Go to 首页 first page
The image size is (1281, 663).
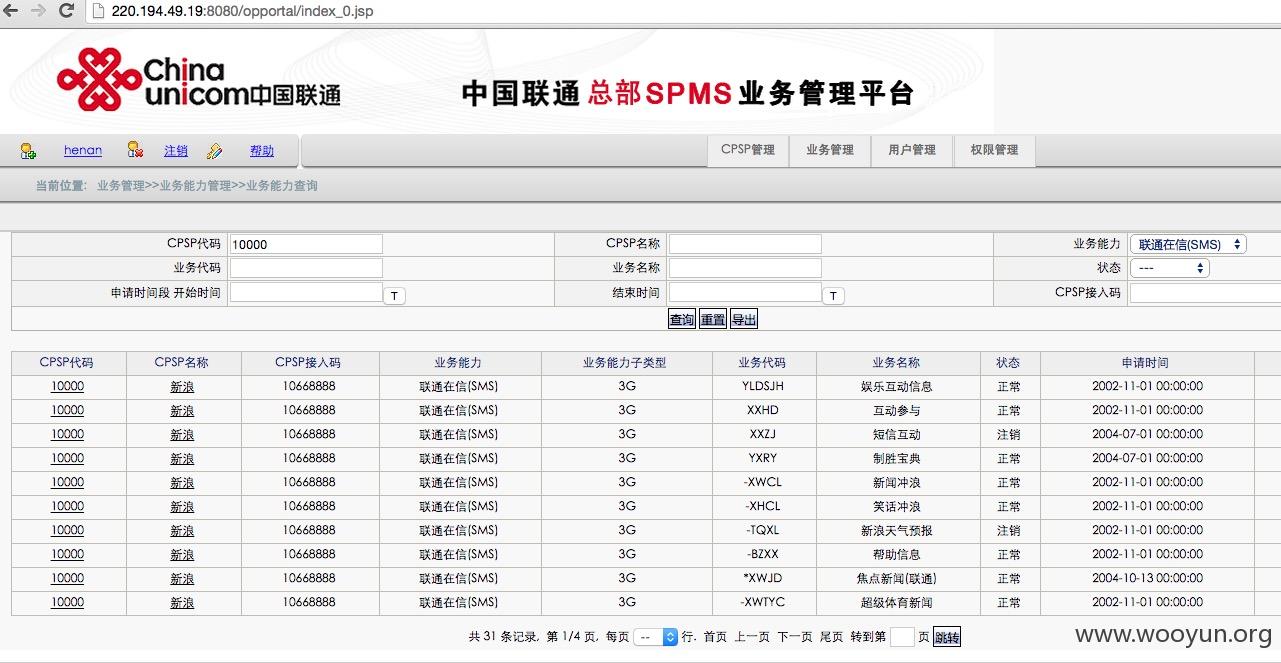pos(715,637)
